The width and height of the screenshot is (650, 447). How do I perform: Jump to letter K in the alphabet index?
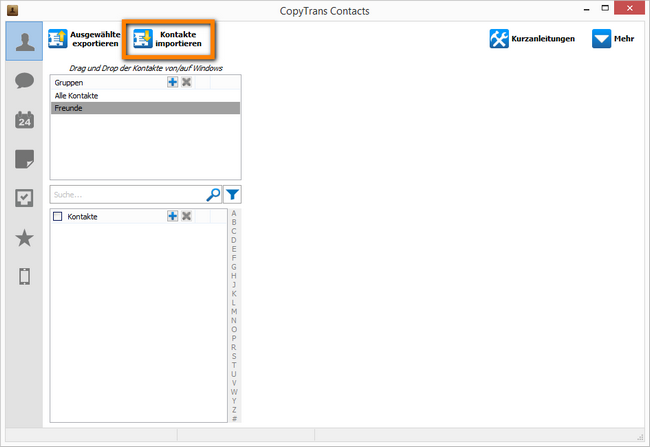pyautogui.click(x=234, y=294)
